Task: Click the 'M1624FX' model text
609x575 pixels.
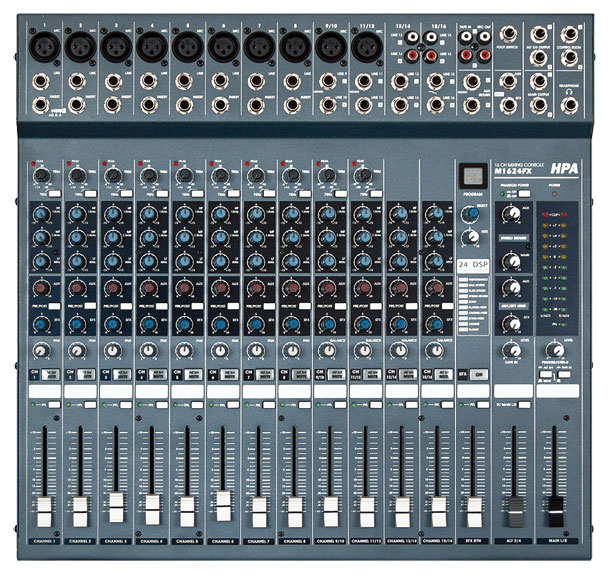Action: click(x=513, y=171)
